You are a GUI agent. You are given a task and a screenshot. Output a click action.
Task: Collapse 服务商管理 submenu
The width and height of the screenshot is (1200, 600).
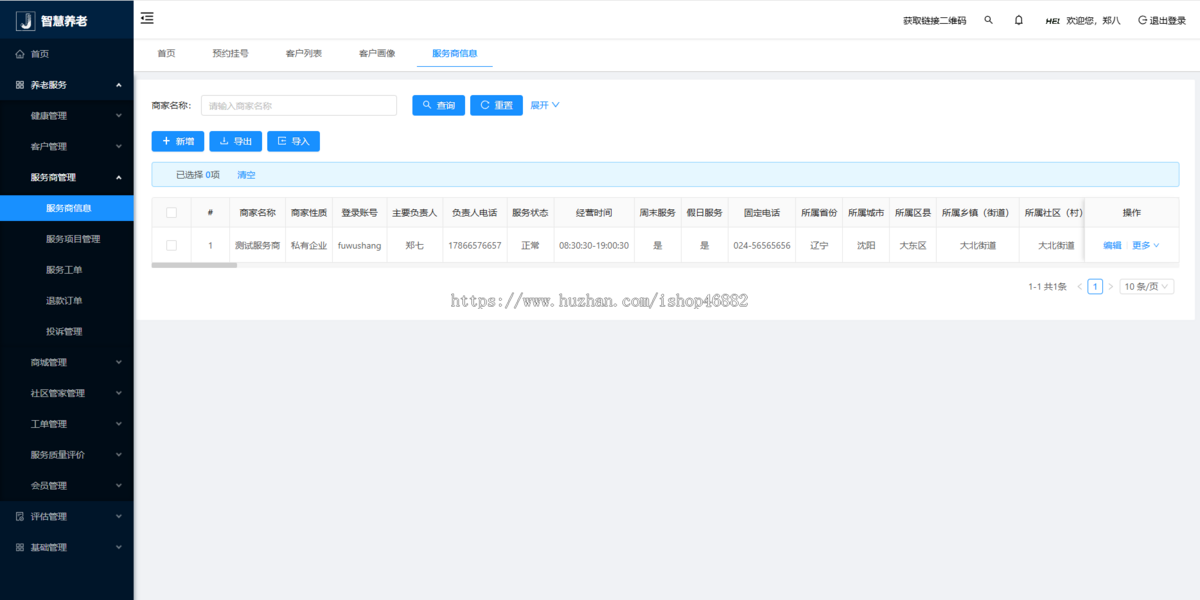point(66,178)
